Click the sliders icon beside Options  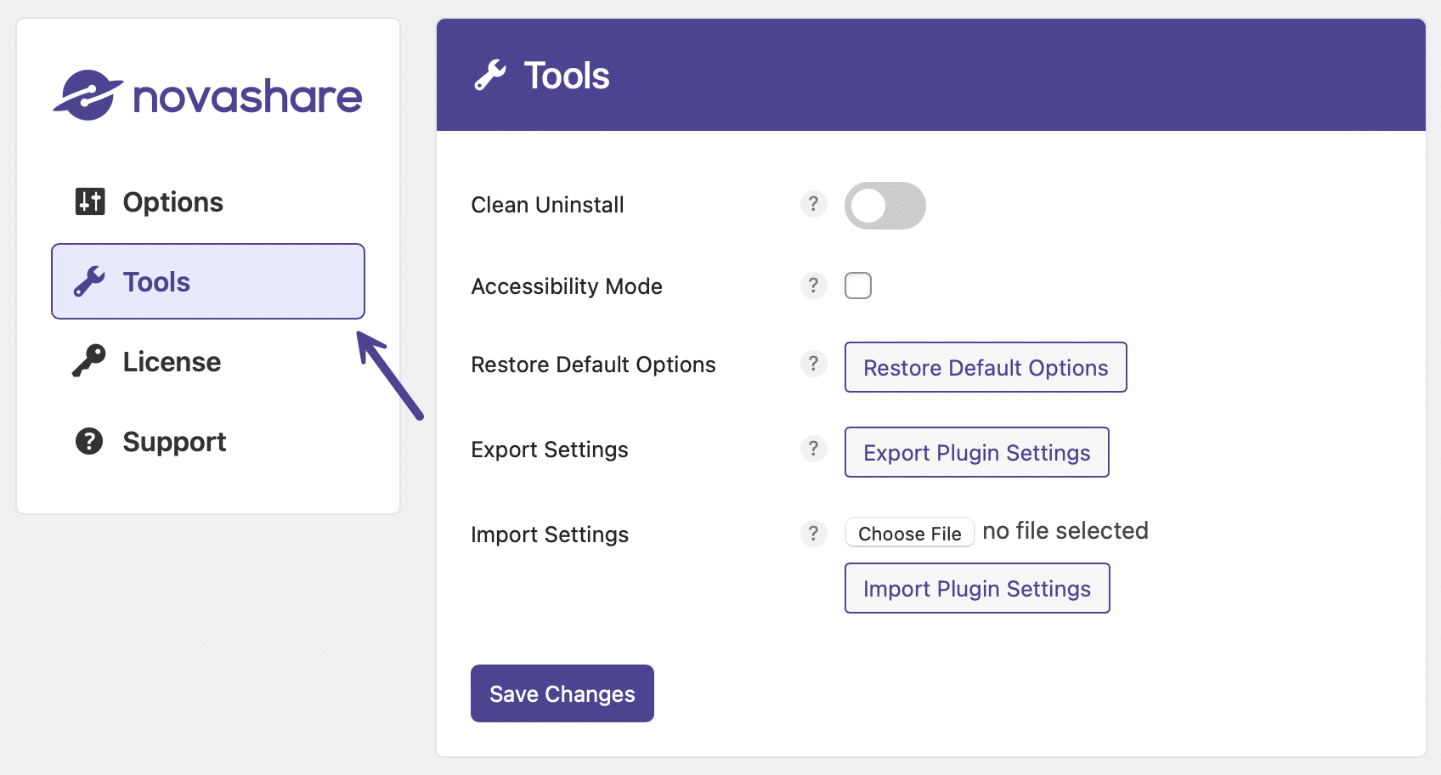pos(91,201)
